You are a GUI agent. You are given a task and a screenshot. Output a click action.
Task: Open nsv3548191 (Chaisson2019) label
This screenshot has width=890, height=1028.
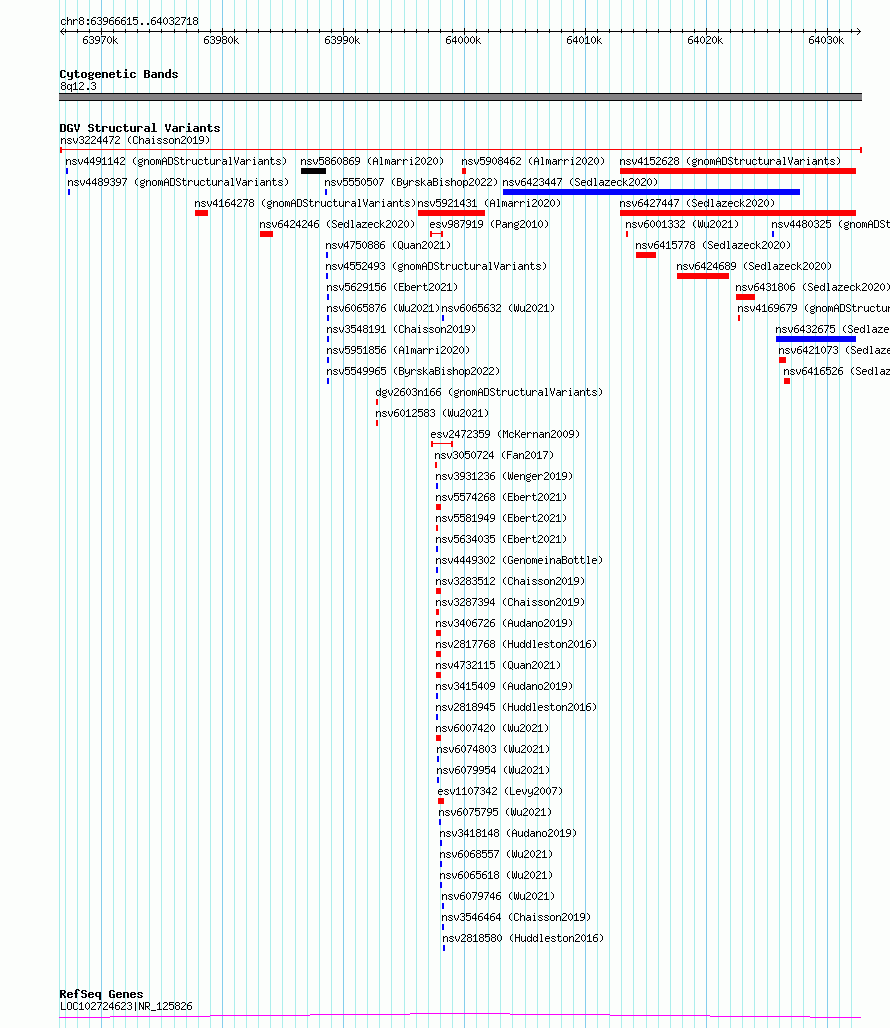tap(401, 329)
